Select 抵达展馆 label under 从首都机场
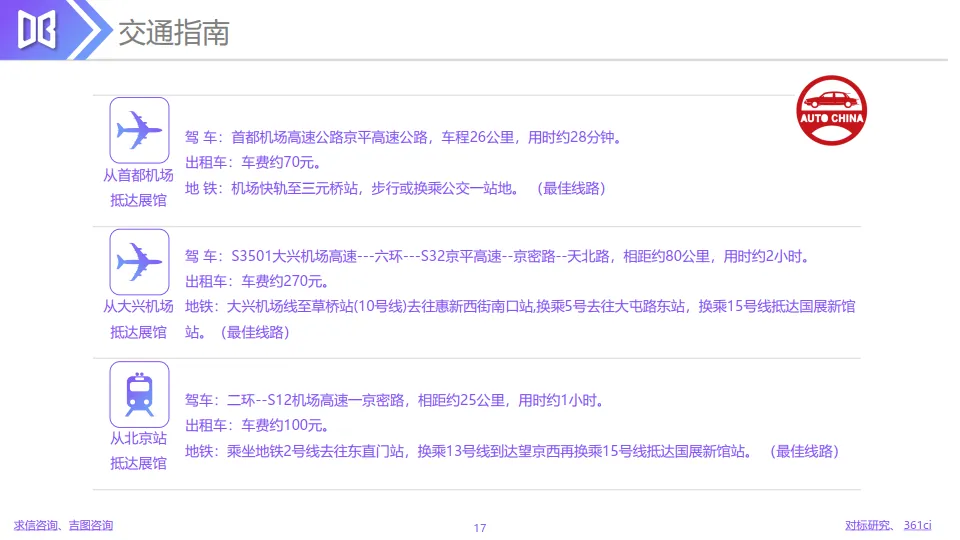 click(x=138, y=201)
